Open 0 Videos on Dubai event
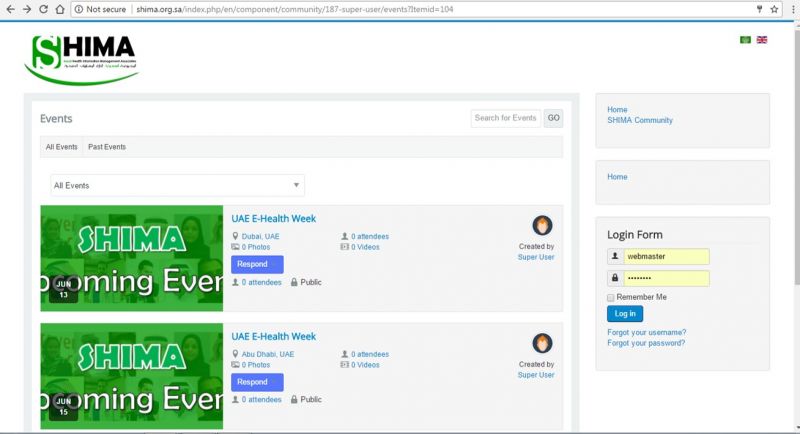Image resolution: width=800 pixels, height=434 pixels. 365,247
